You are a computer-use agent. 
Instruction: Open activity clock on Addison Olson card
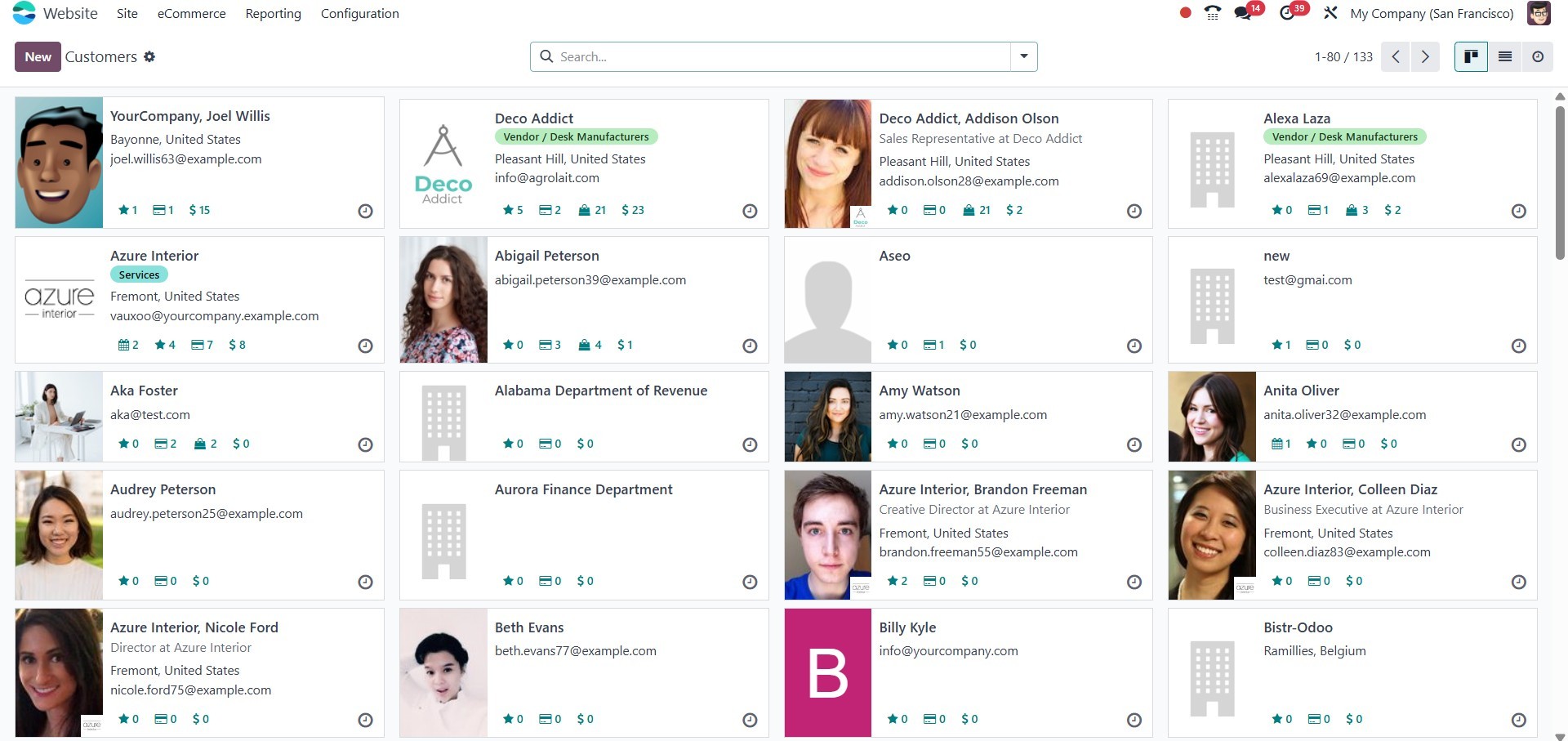[x=1134, y=212]
